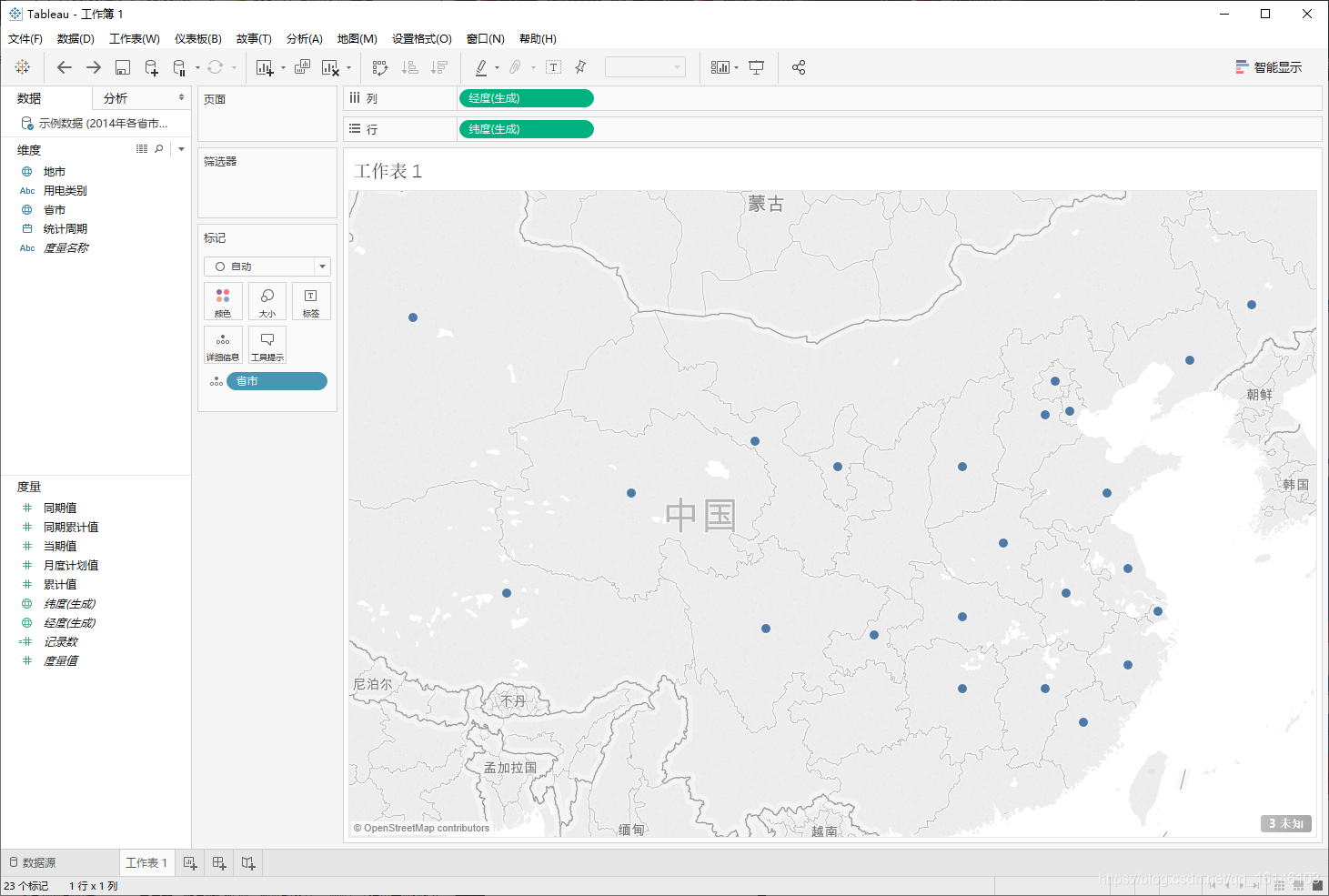Open the show/hide cards dropdown arrow
This screenshot has height=896, width=1329.
click(x=736, y=67)
